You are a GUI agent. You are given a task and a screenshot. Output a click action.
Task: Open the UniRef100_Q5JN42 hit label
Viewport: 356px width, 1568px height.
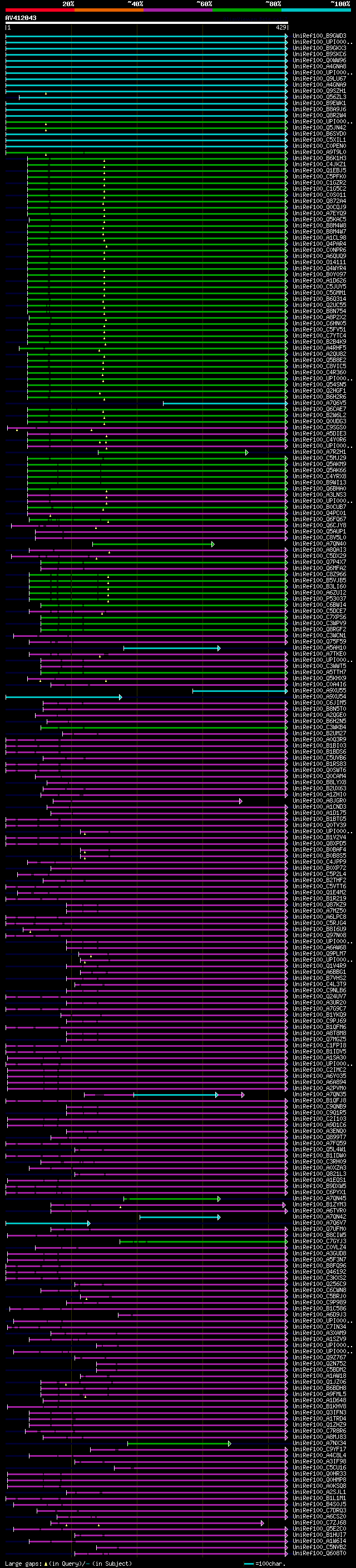(x=319, y=128)
